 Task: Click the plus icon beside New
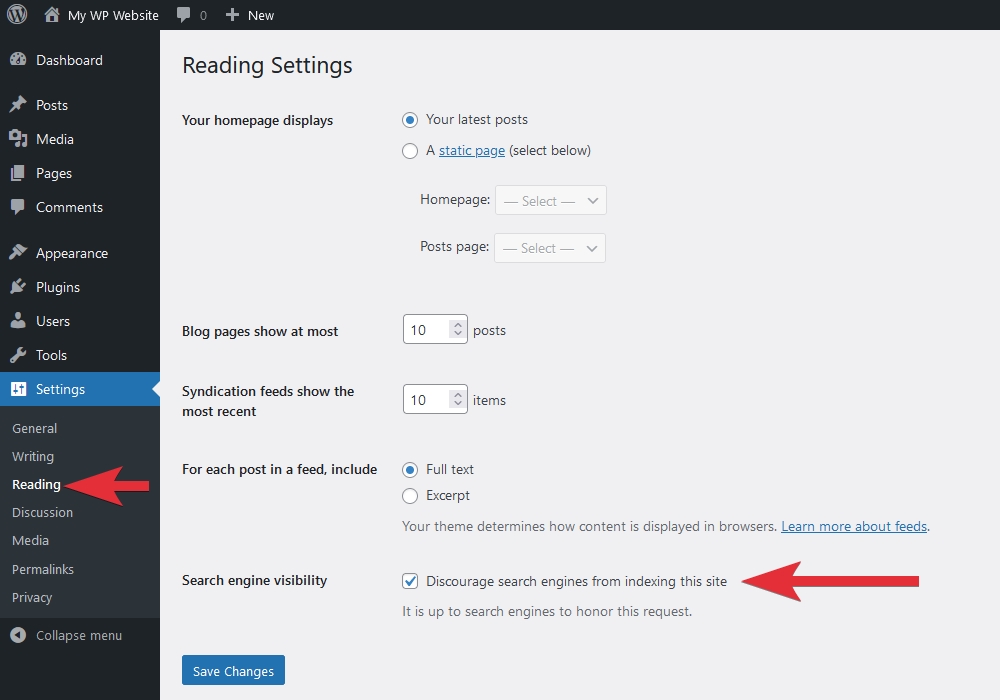tap(232, 15)
